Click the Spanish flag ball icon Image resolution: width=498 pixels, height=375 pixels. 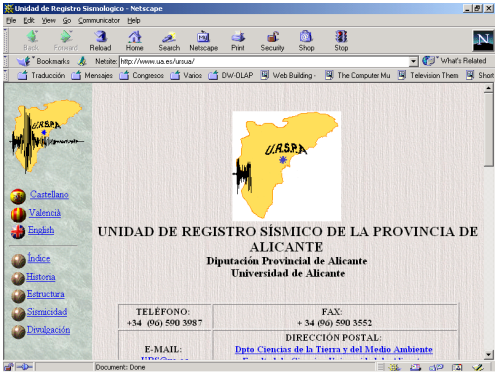tap(18, 196)
